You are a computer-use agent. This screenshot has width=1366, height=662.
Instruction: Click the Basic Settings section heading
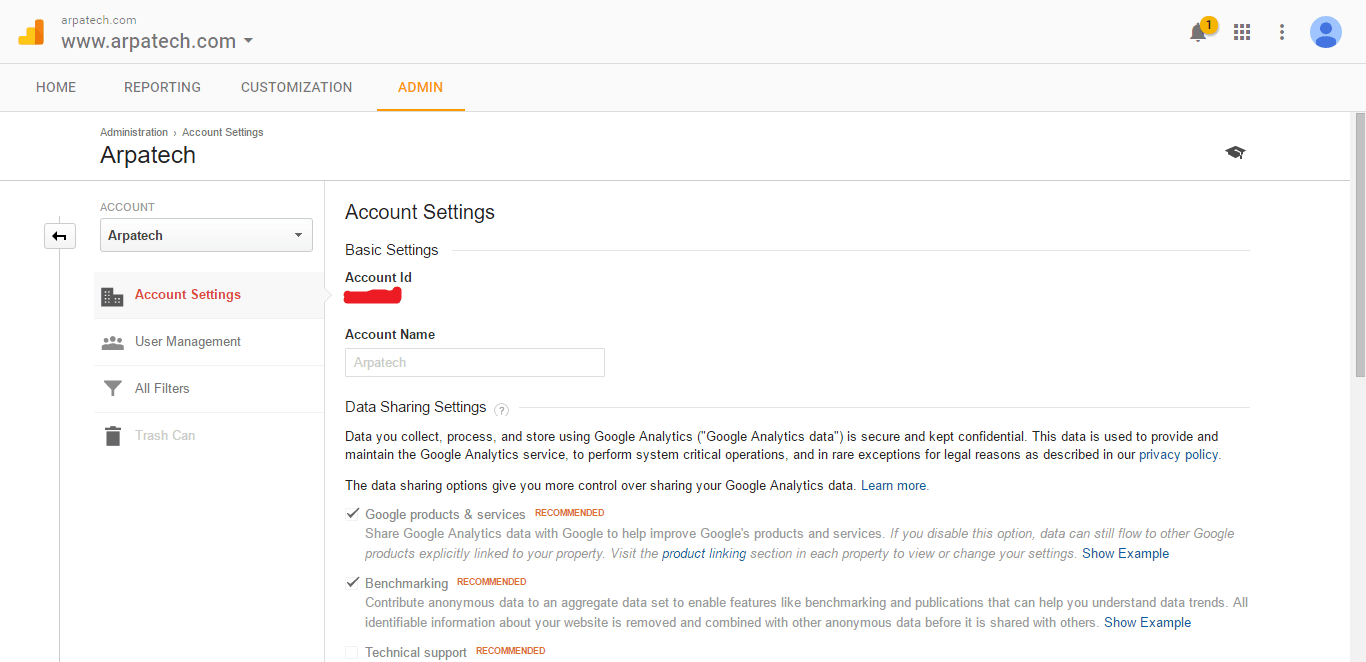coord(392,250)
